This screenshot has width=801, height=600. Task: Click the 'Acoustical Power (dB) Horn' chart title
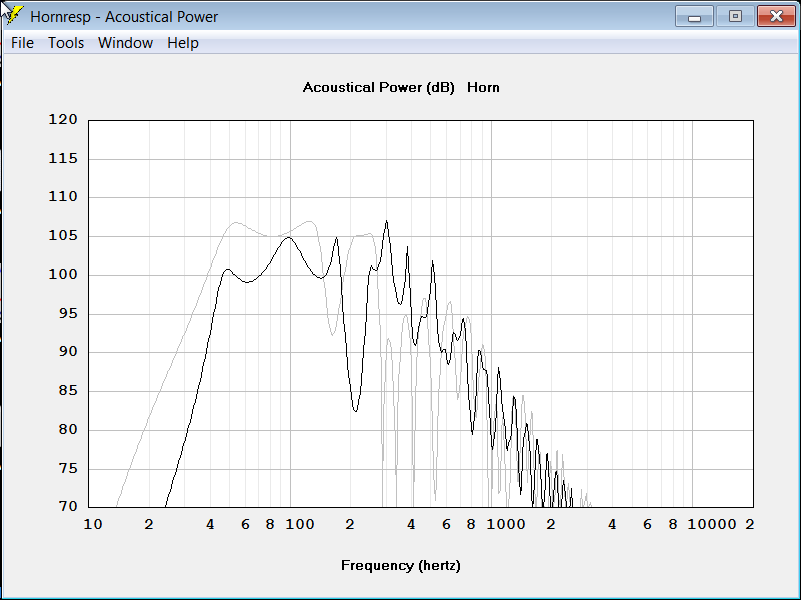pos(401,87)
